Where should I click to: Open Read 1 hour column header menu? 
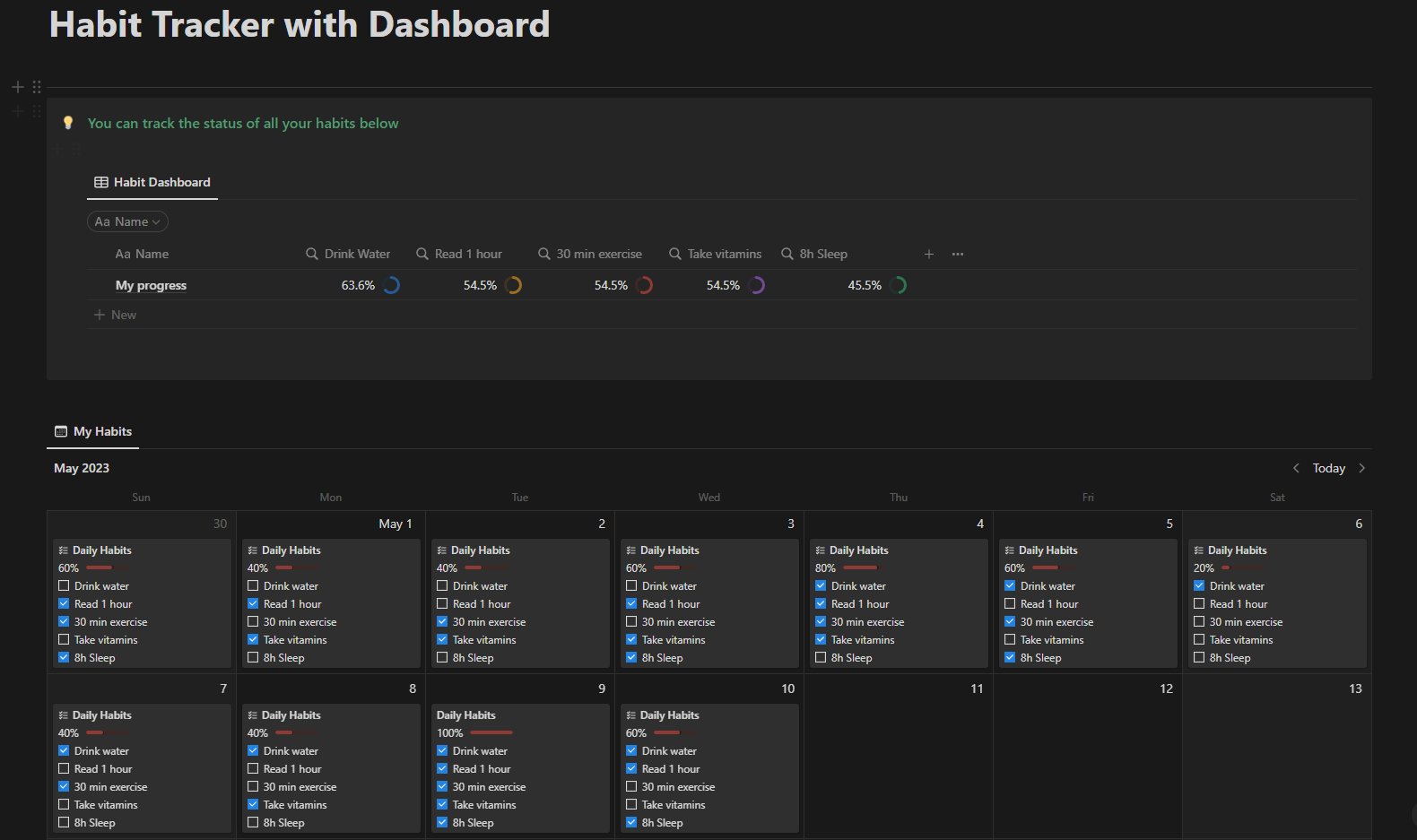tap(459, 254)
